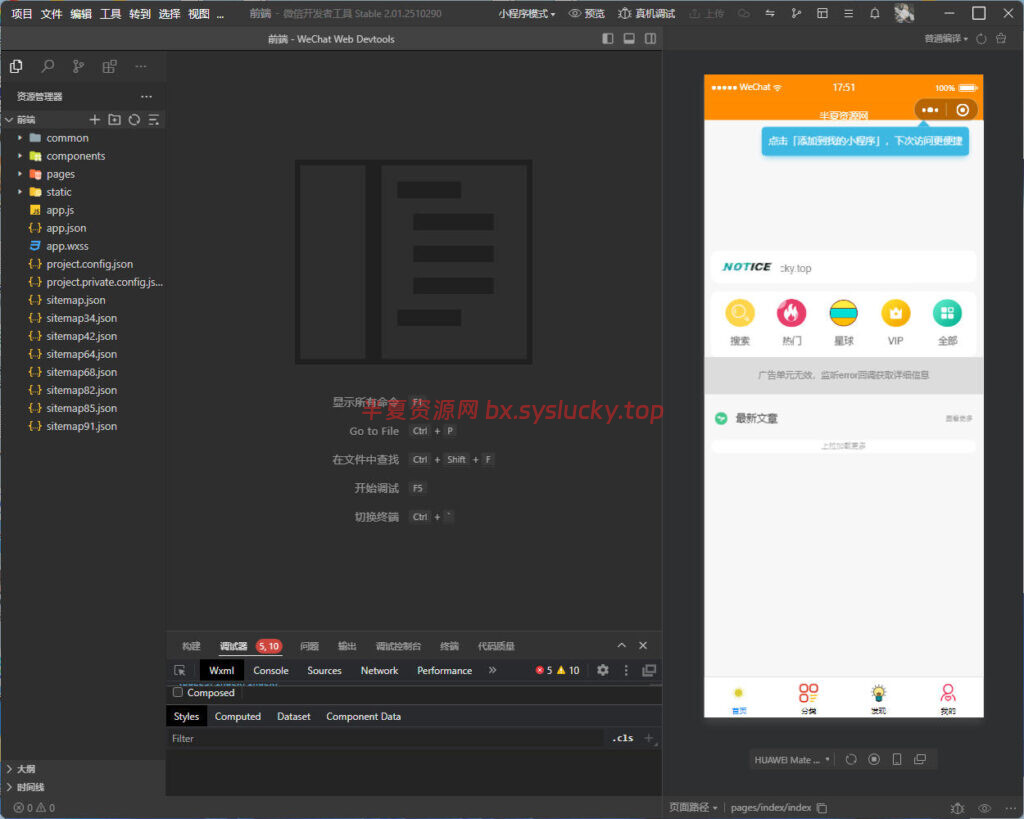The image size is (1024, 819).
Task: Tap the 分类 tab in mini program
Action: pos(808,698)
